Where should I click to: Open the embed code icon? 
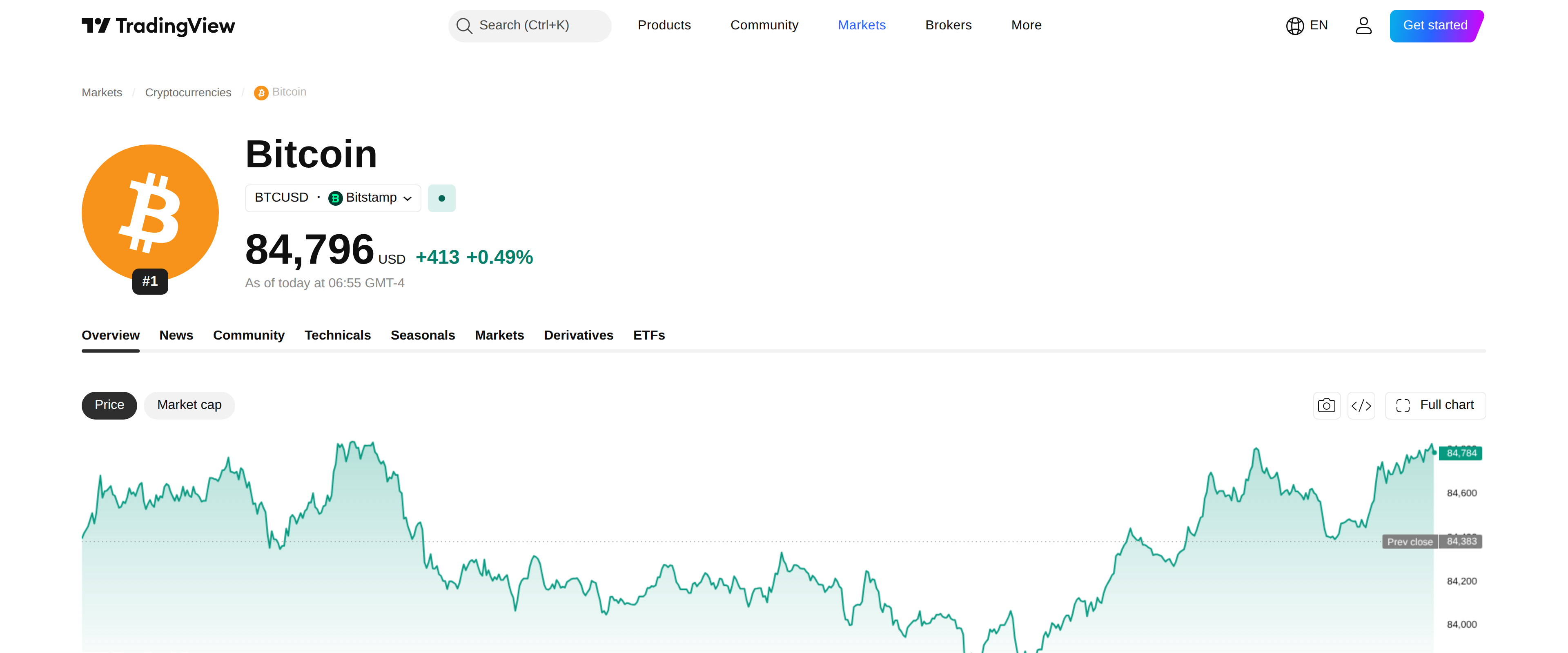coord(1361,405)
